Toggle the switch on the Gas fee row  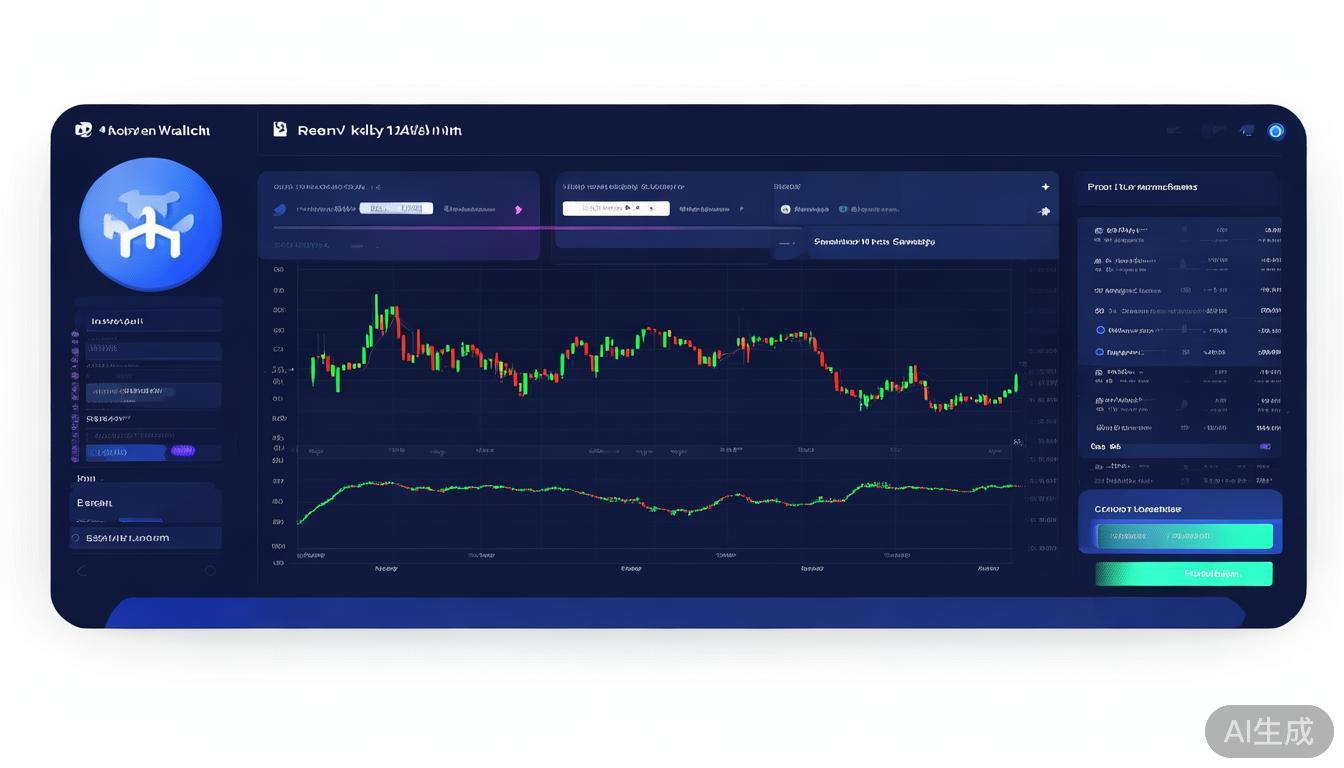(1264, 447)
